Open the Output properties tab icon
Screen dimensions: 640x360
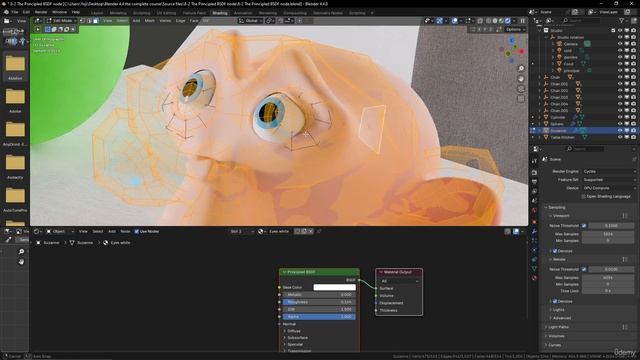pyautogui.click(x=534, y=182)
